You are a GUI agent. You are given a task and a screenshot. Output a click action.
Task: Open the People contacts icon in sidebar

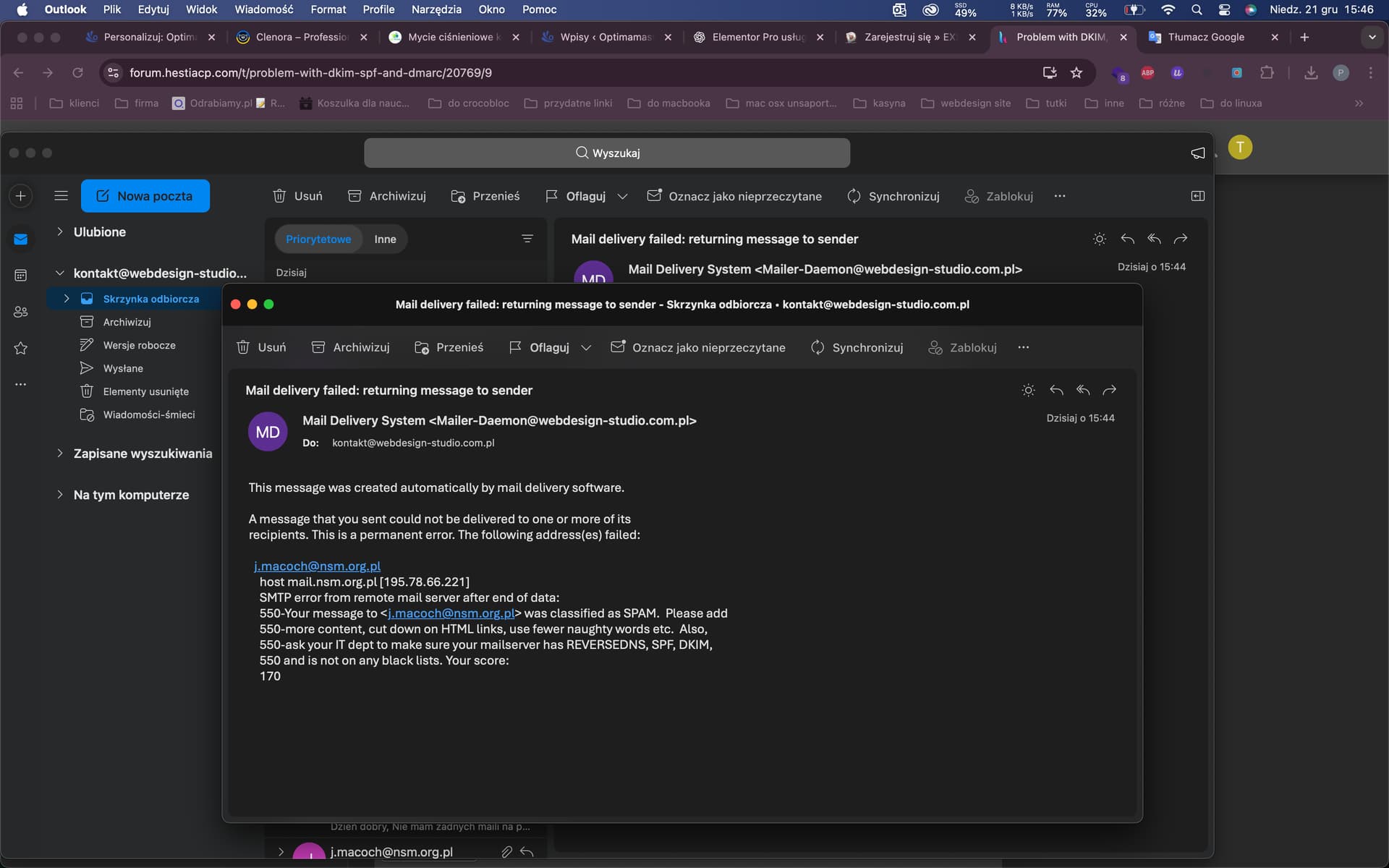(20, 312)
